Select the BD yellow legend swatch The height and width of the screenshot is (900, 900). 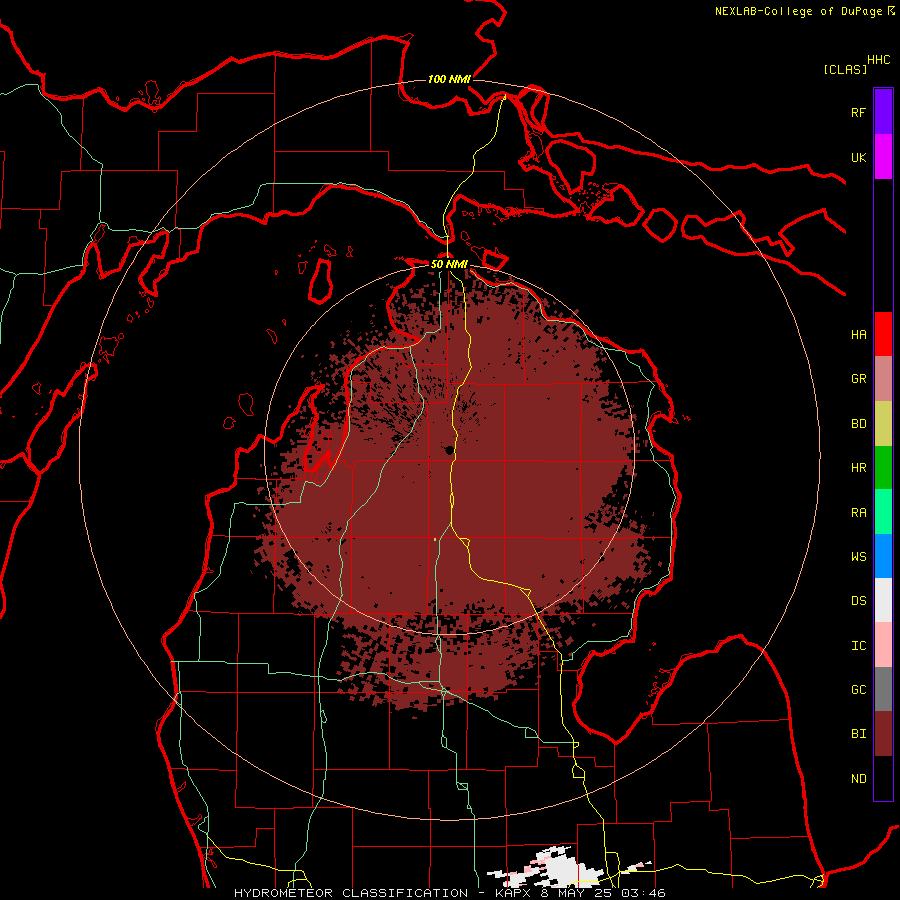883,424
